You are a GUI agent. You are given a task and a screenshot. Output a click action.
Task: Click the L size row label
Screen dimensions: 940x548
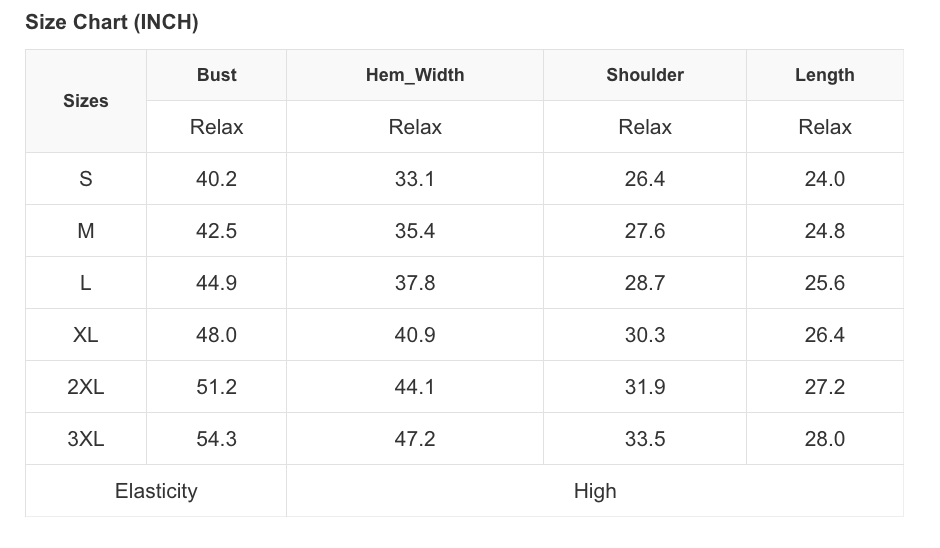click(86, 283)
